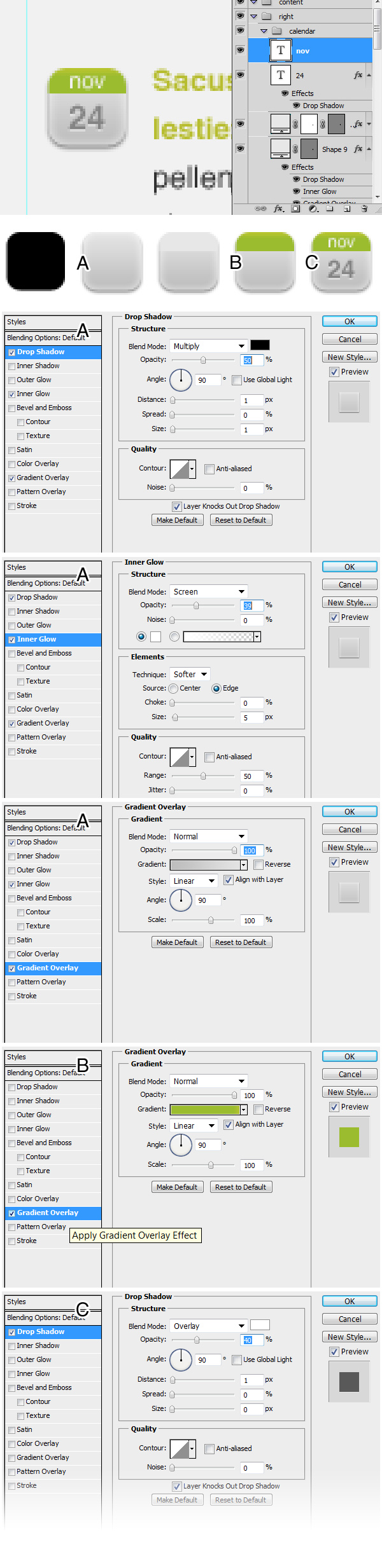Open Style Linear dropdown in gray Gradient Overlay dialog
This screenshot has height=1568, width=382.
(x=194, y=881)
